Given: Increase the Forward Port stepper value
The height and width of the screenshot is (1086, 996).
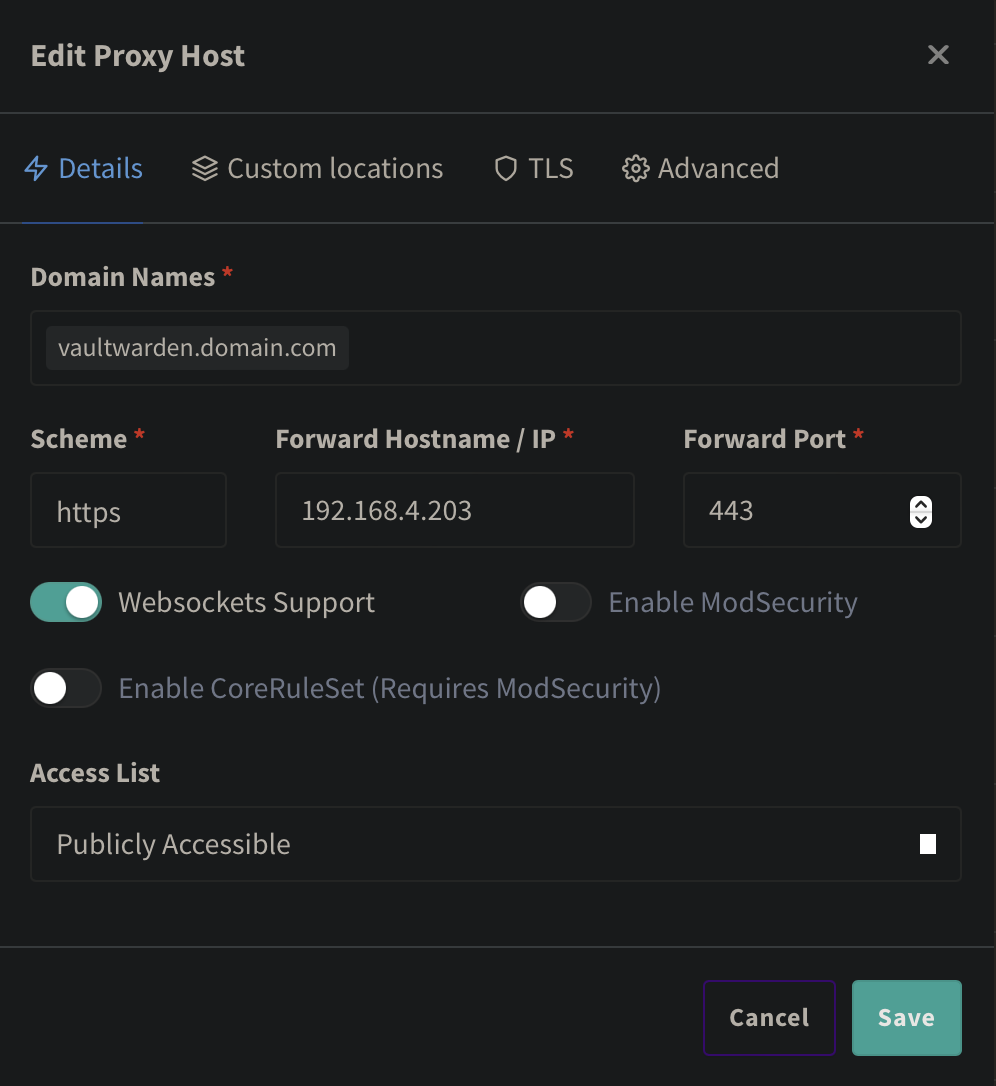Looking at the screenshot, I should coord(921,504).
